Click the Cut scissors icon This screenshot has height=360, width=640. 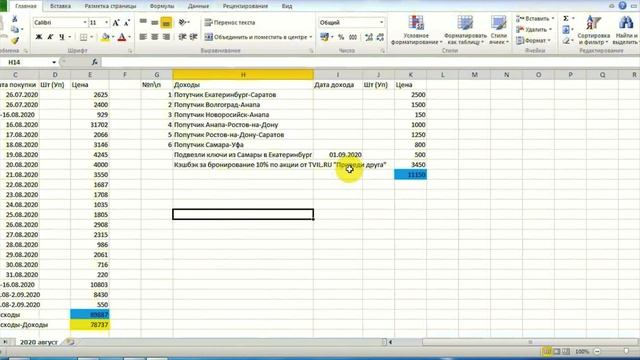[15, 19]
